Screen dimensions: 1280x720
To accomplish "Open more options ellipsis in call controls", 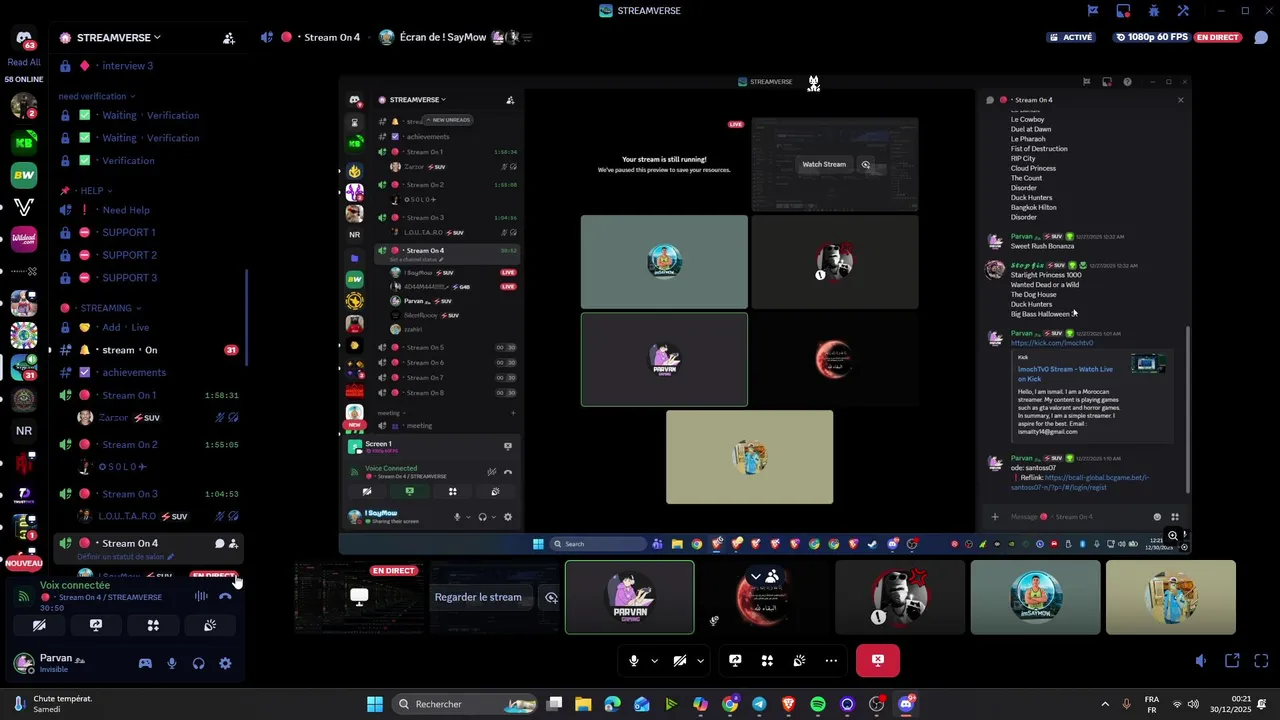I will coord(831,660).
